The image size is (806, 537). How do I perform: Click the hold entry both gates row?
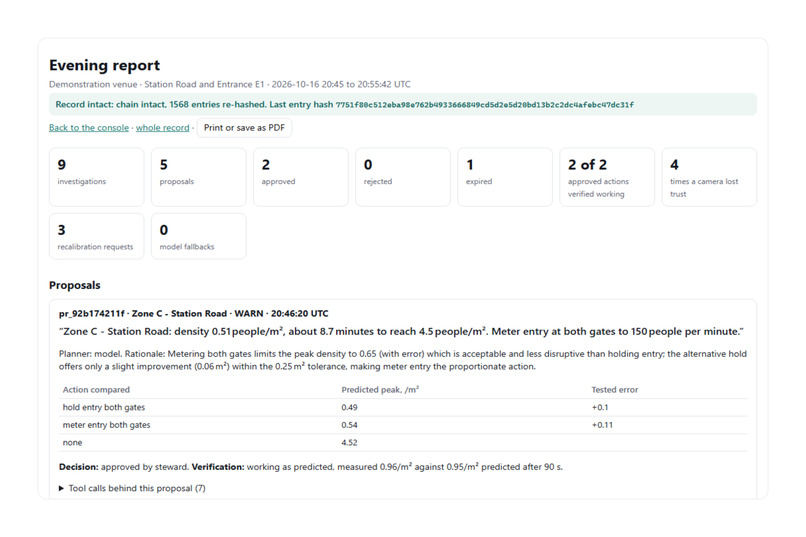coord(403,408)
